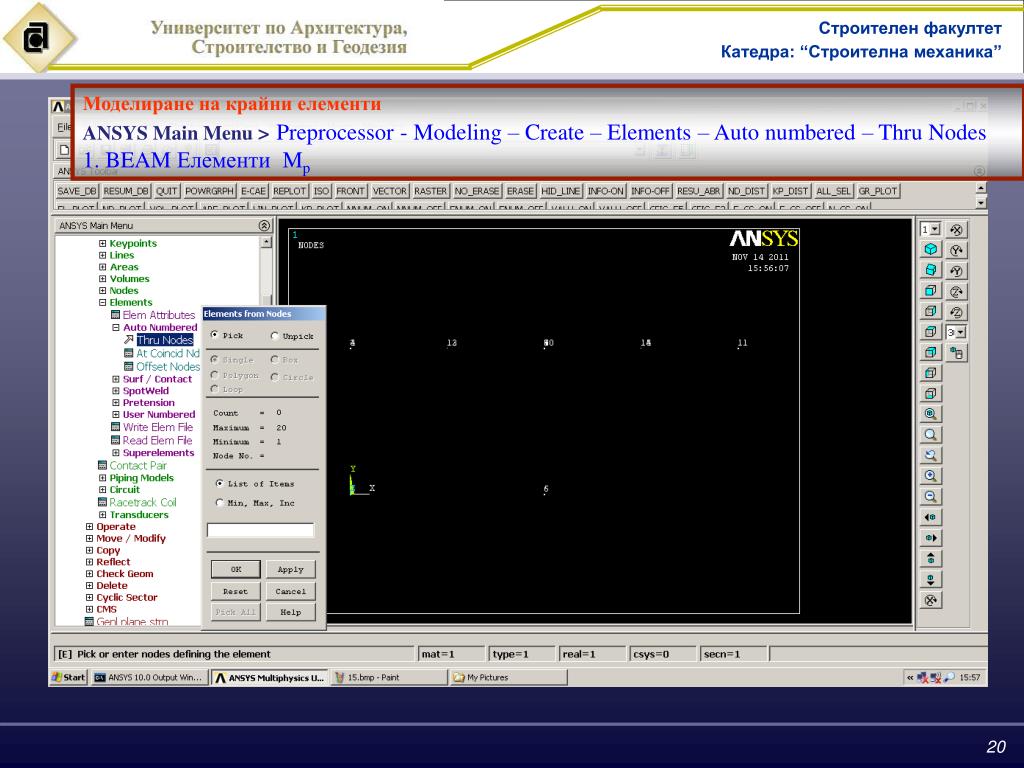
Task: Click Main Menu scrollbar up arrow
Action: tap(266, 242)
